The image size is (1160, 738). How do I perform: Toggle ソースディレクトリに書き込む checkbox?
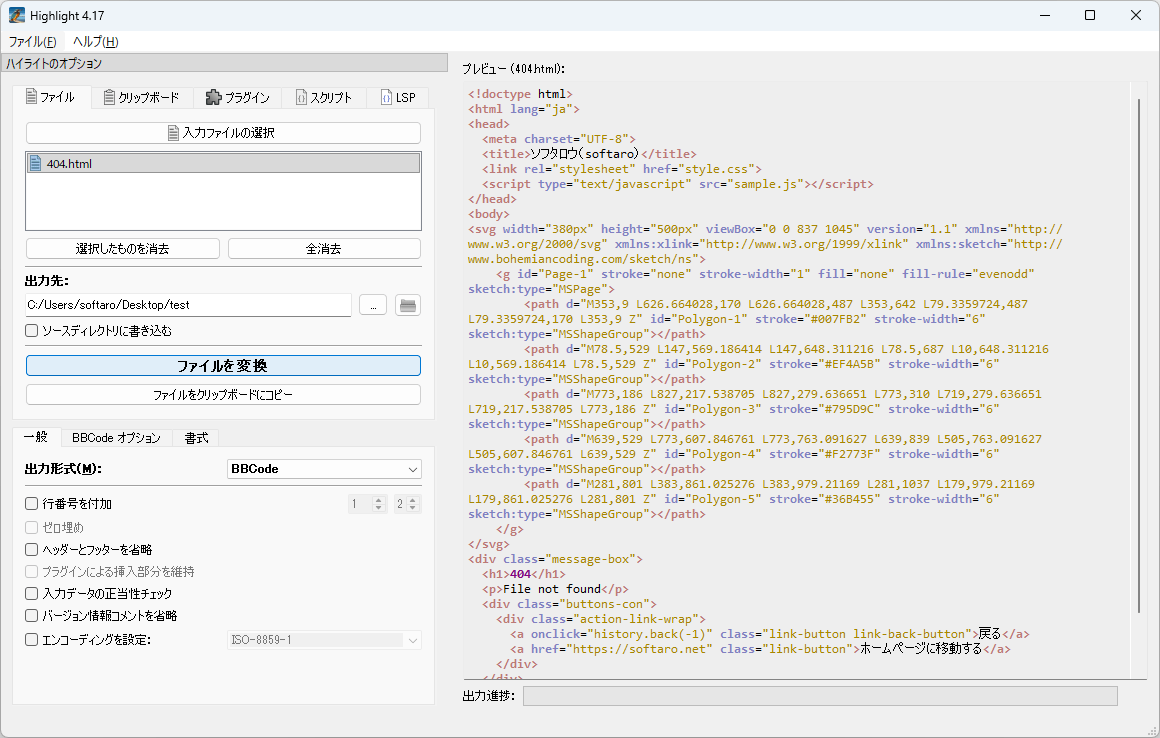[32, 330]
